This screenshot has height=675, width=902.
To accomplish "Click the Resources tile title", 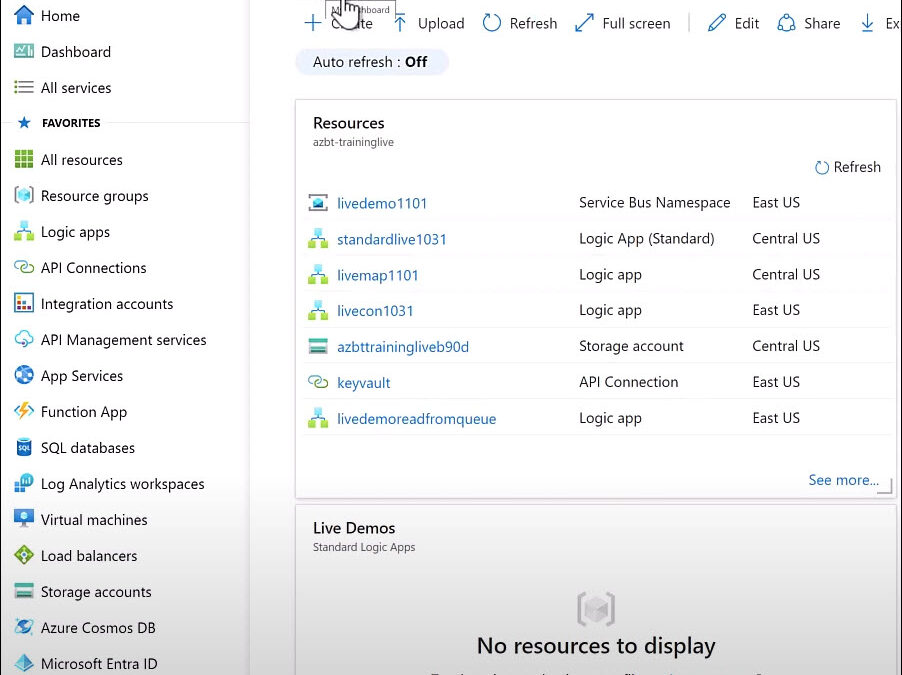I will [349, 123].
